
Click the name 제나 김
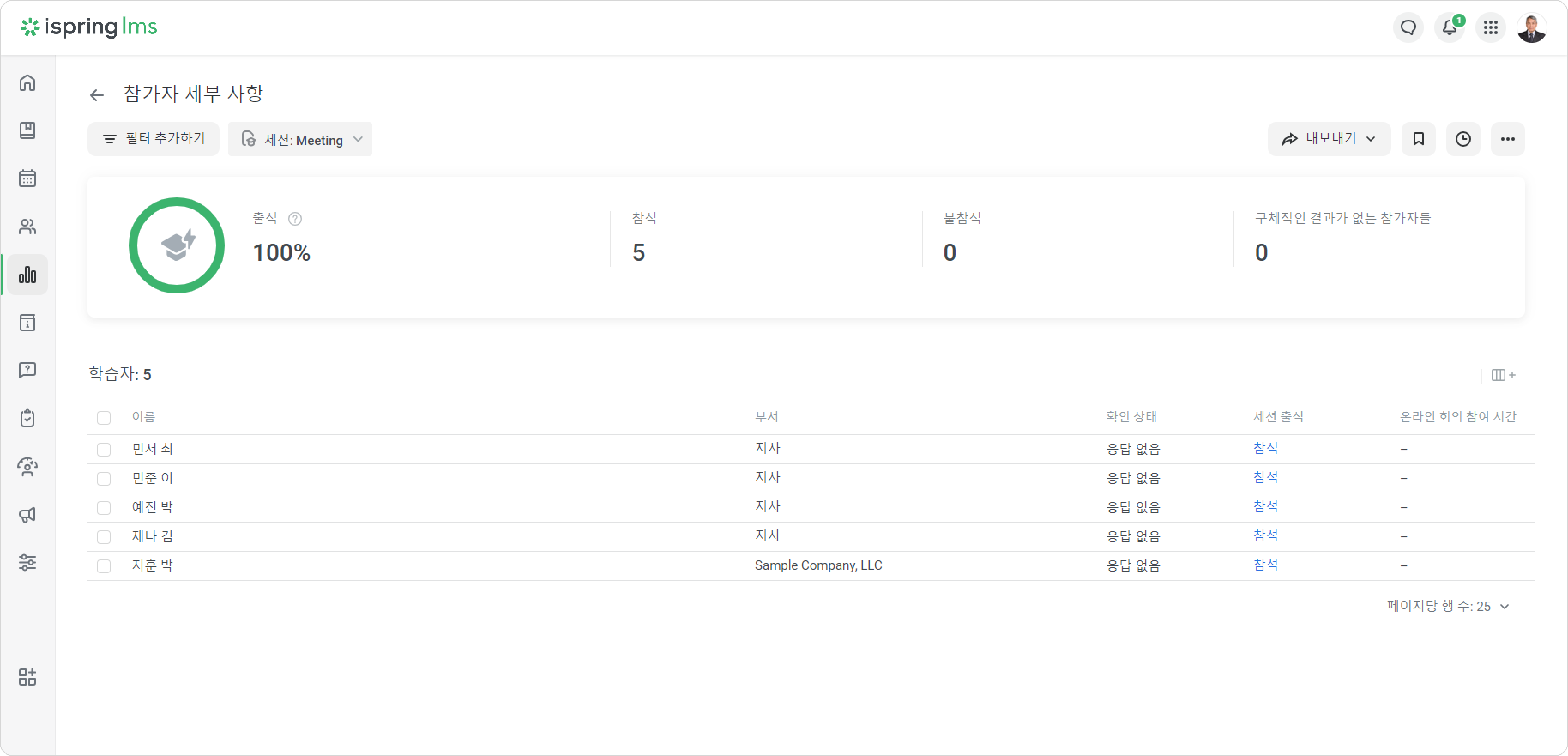[152, 537]
